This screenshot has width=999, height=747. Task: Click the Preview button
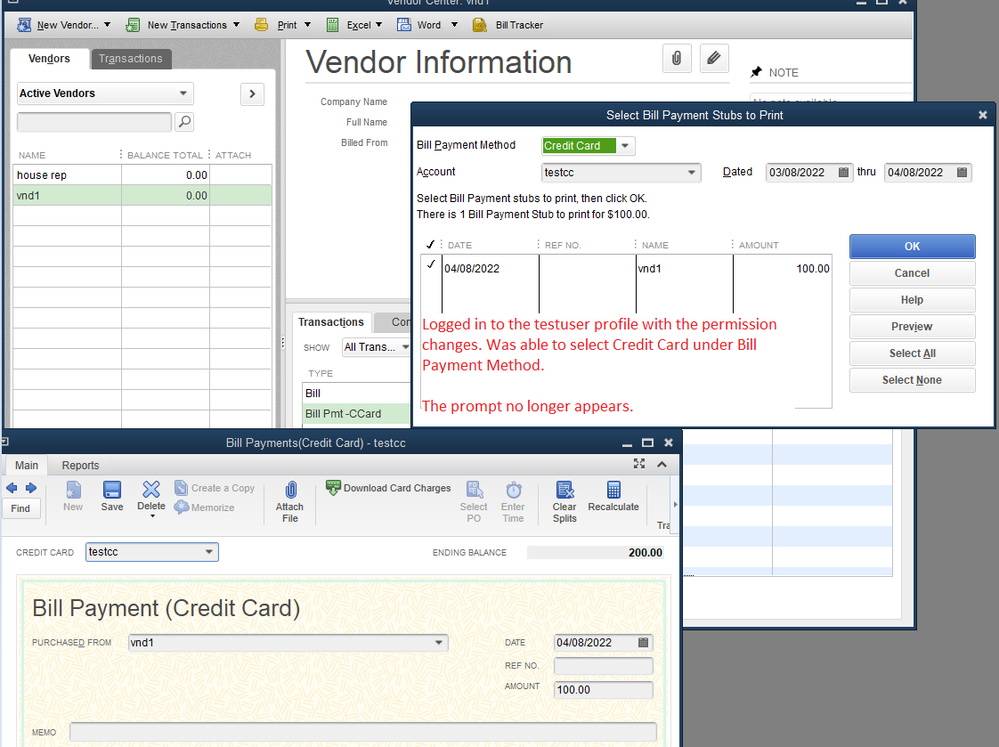click(x=912, y=326)
